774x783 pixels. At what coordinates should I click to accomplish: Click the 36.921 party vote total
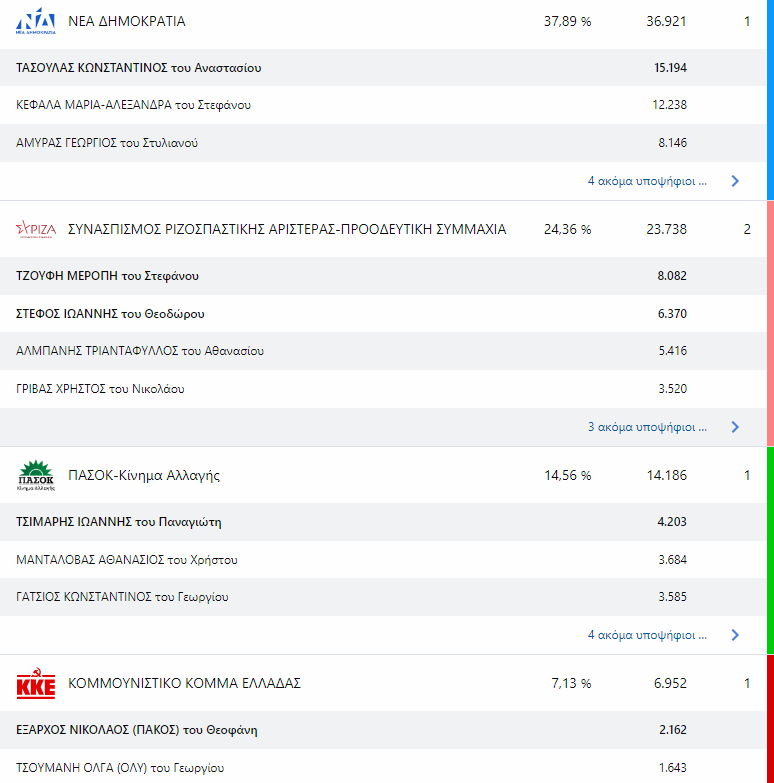[x=667, y=21]
